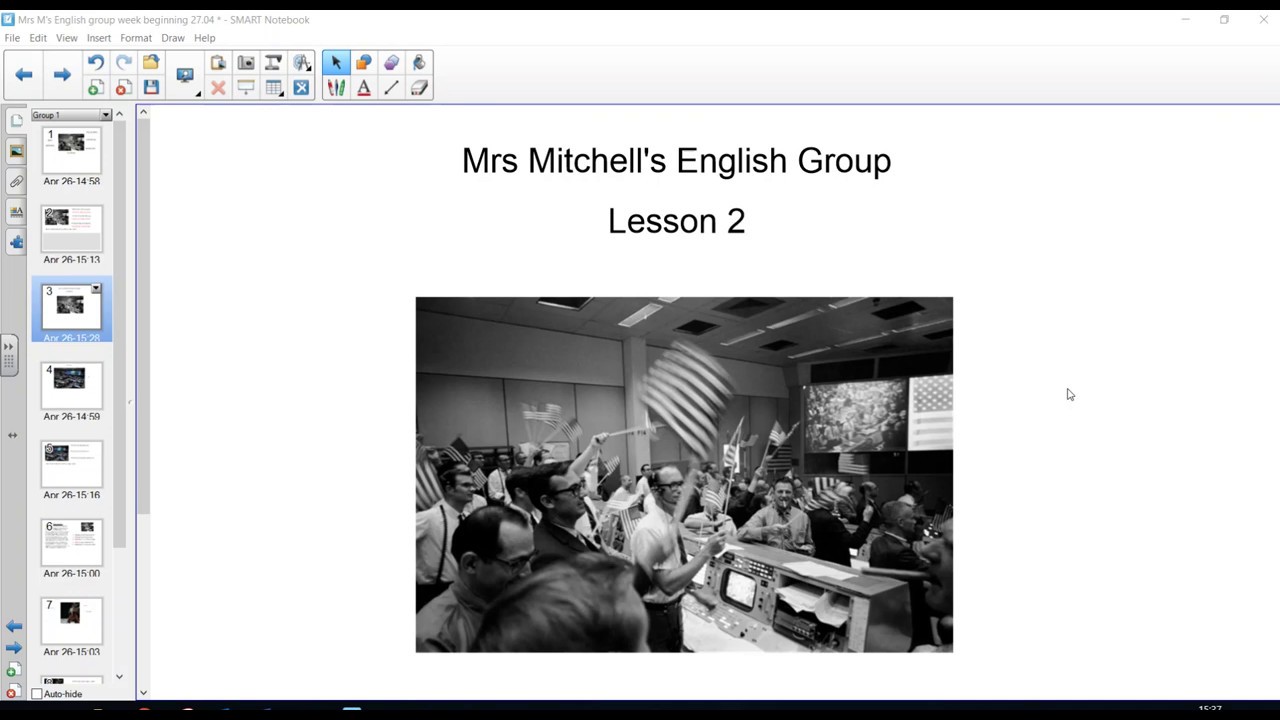This screenshot has width=1280, height=720.
Task: Open the View Screens display menu
Action: 186,76
